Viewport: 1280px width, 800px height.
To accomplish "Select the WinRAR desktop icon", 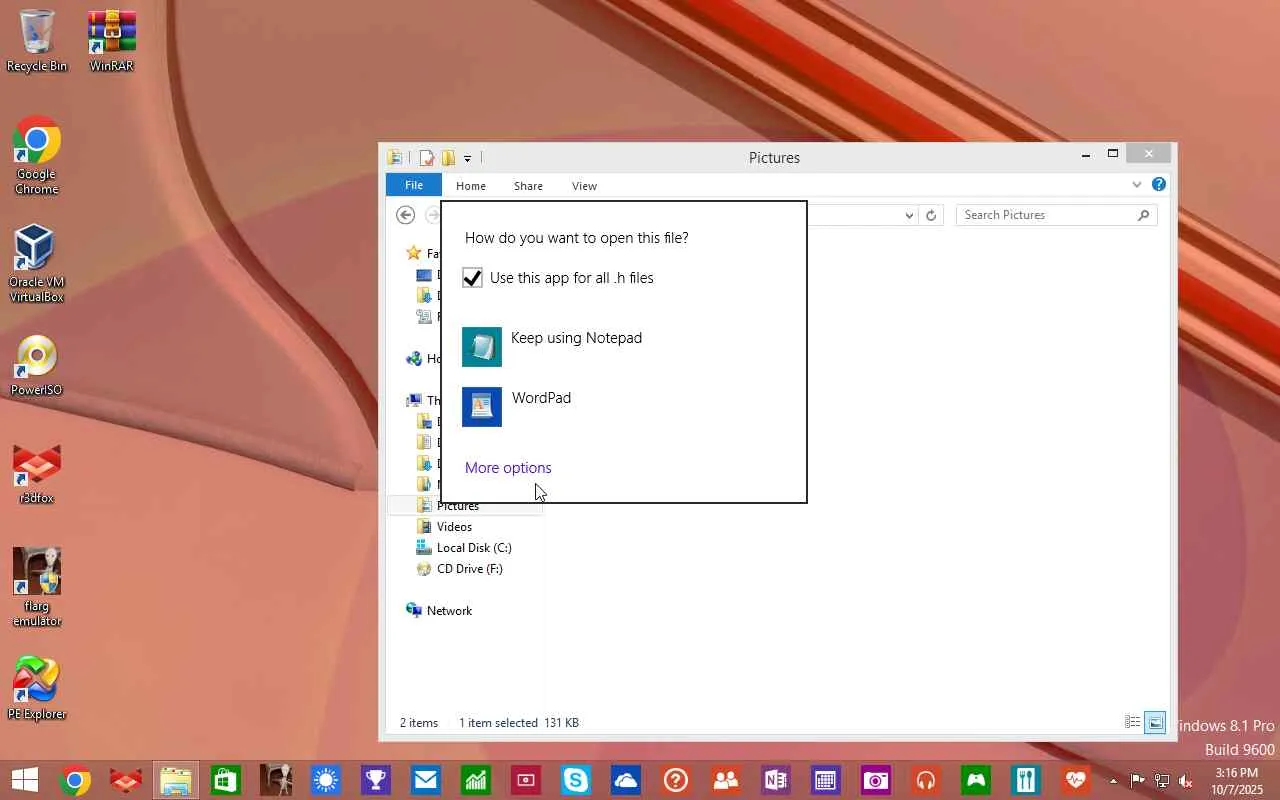I will tap(111, 41).
